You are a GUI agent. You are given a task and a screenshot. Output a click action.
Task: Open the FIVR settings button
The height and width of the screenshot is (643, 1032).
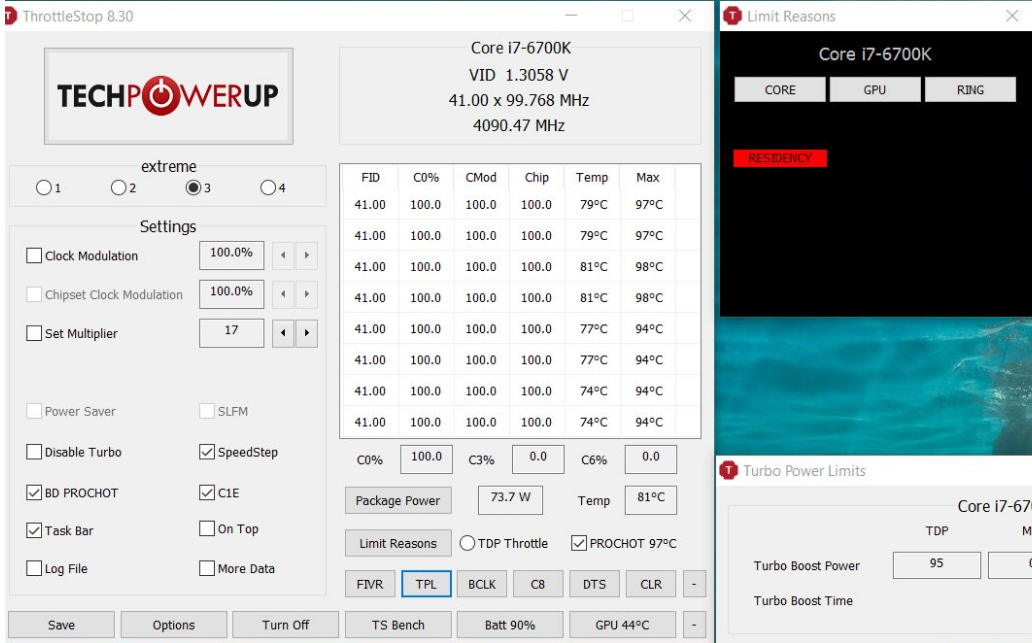tap(370, 584)
